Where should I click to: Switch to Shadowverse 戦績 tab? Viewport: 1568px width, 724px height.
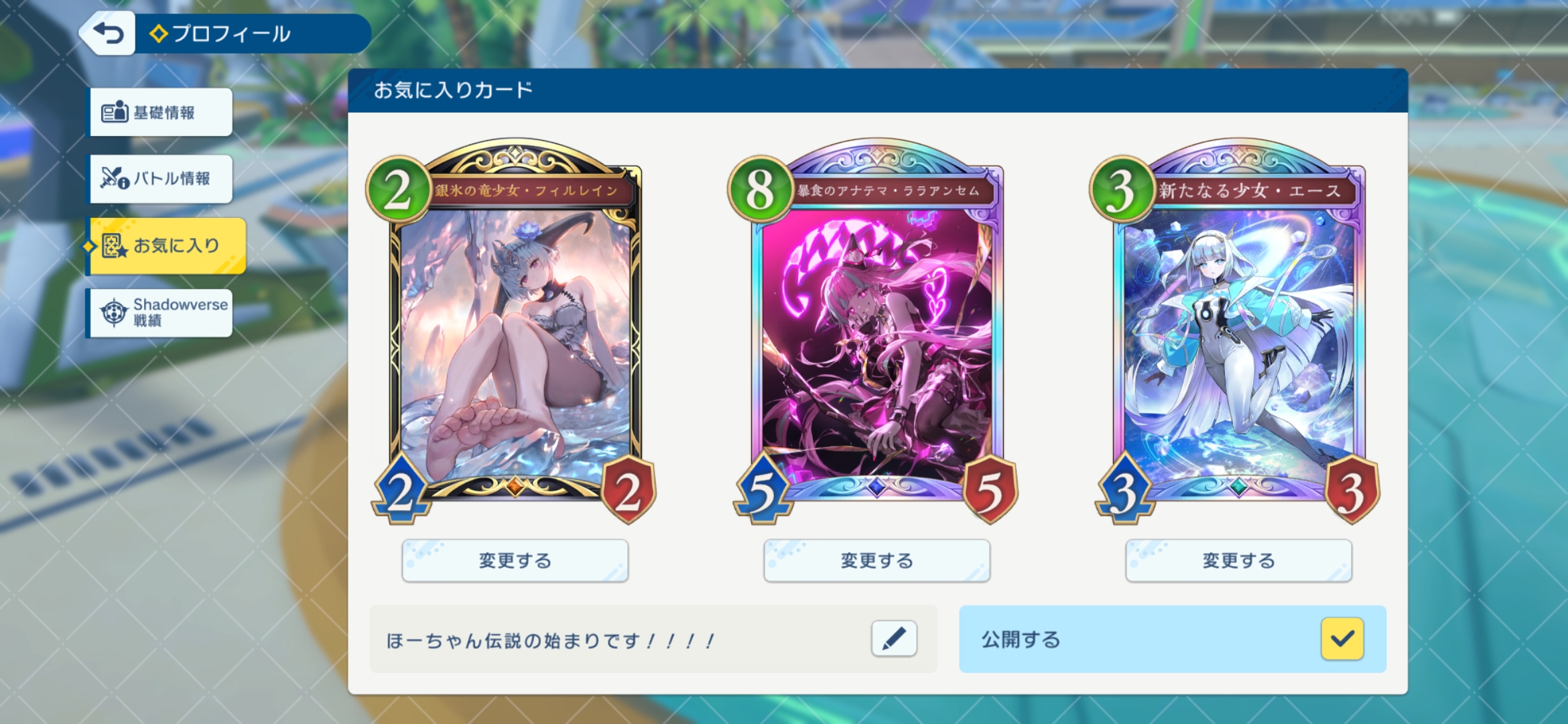coord(161,312)
